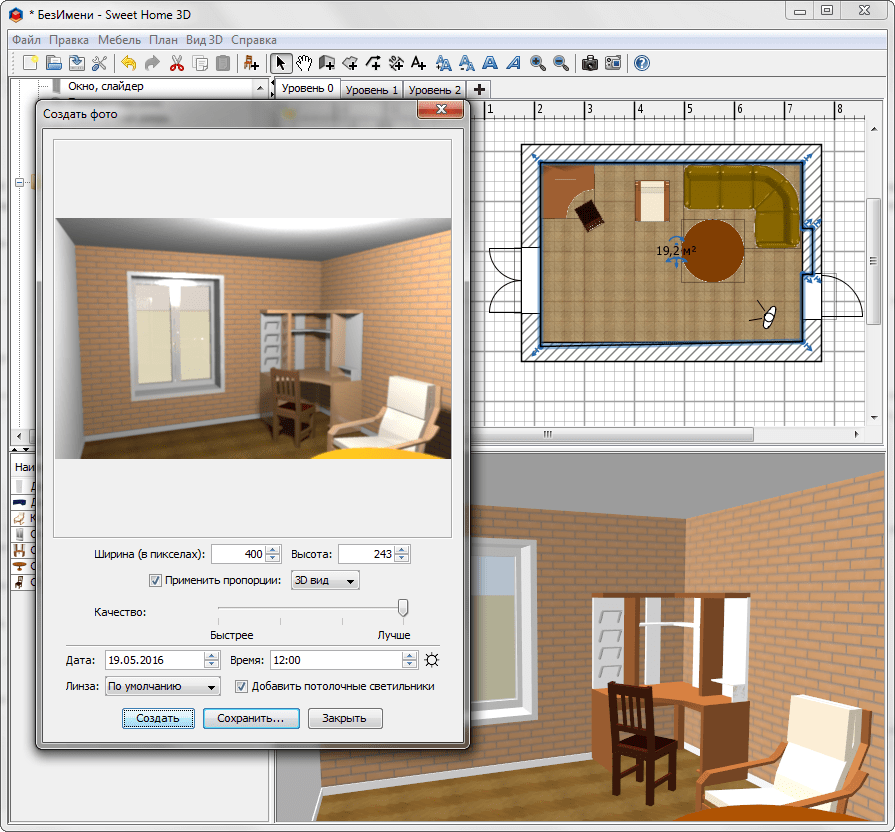895x832 pixels.
Task: Toggle the Применить пропорции checkbox
Action: tap(155, 580)
